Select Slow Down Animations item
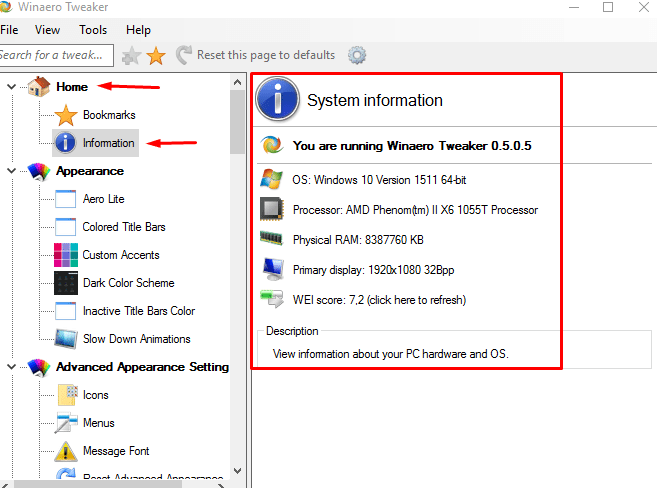 tap(137, 339)
